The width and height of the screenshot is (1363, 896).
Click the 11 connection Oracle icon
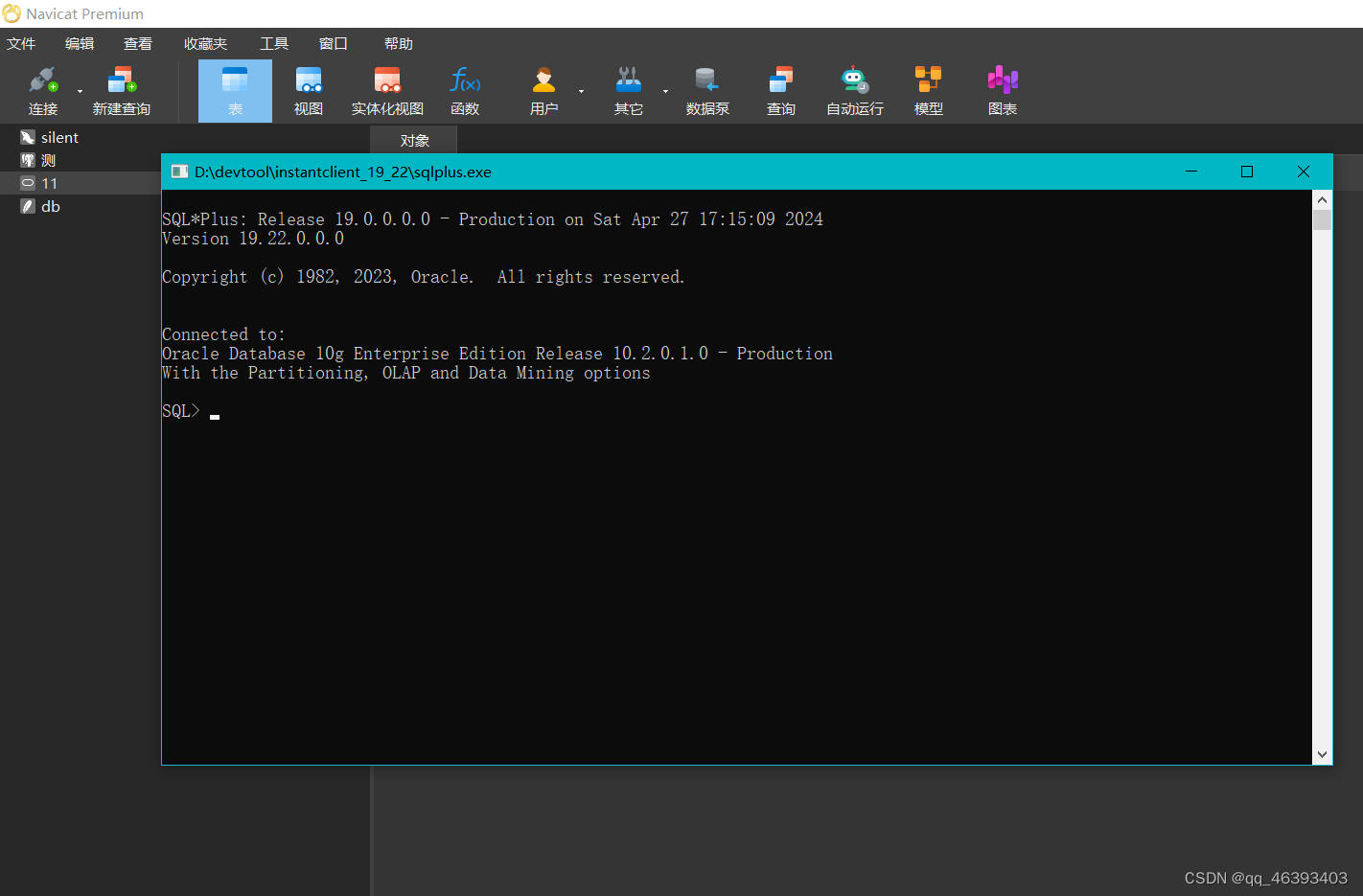coord(28,183)
